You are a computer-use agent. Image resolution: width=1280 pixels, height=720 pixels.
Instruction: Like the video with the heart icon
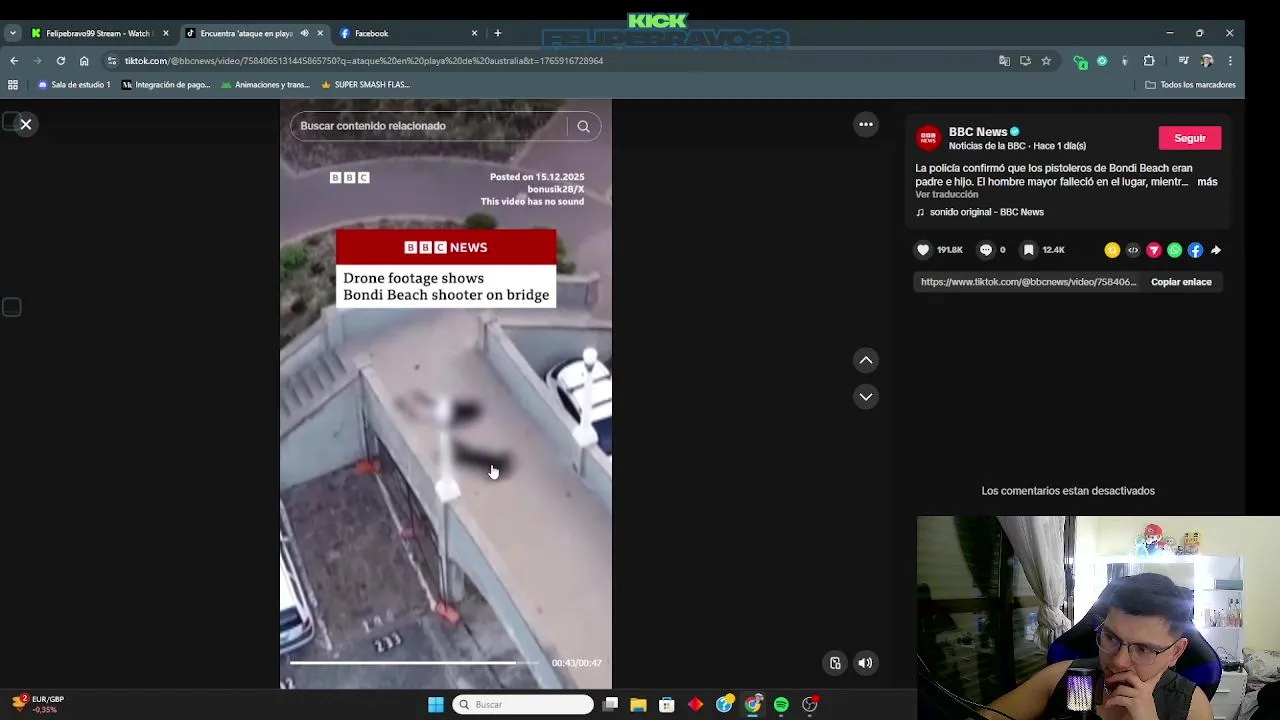923,250
